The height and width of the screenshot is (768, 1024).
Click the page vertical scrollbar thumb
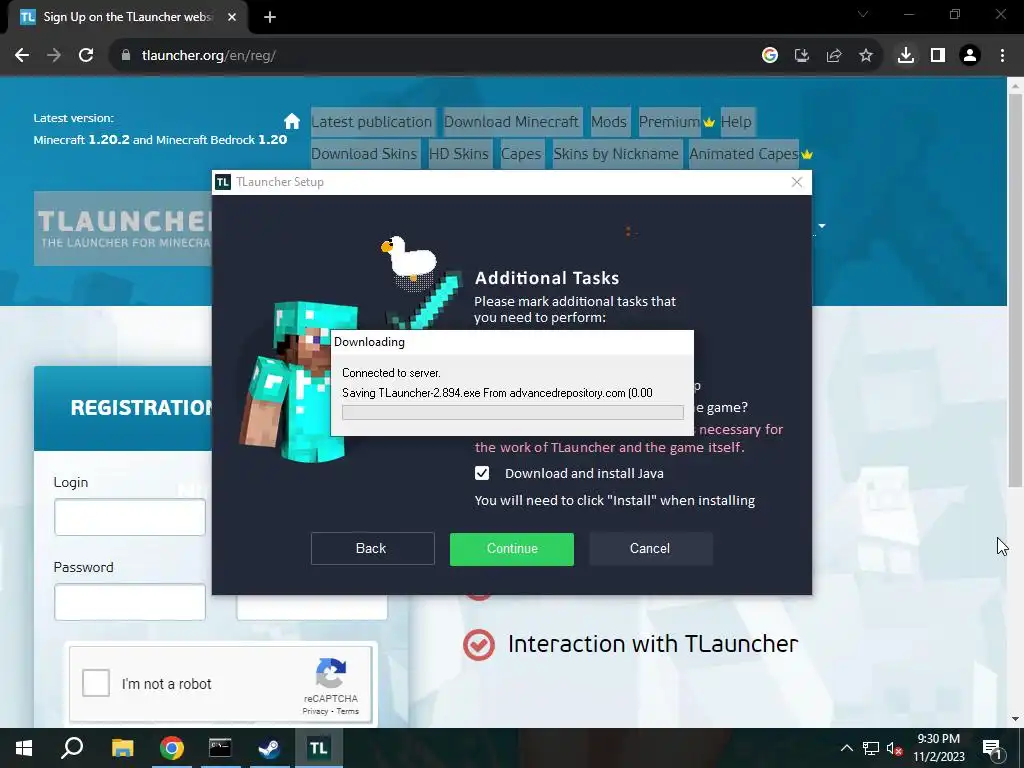click(1014, 291)
